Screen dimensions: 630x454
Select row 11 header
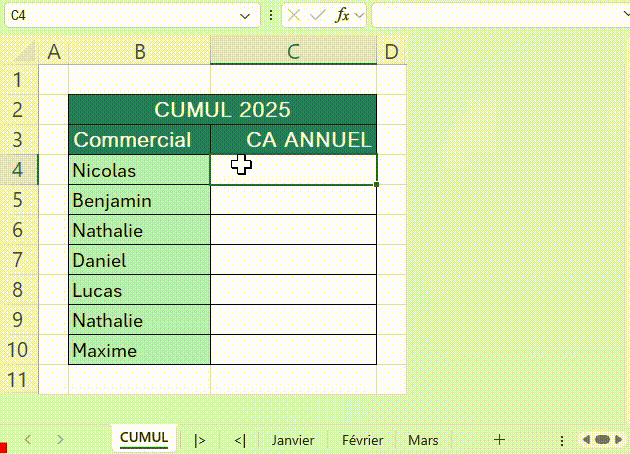click(18, 380)
